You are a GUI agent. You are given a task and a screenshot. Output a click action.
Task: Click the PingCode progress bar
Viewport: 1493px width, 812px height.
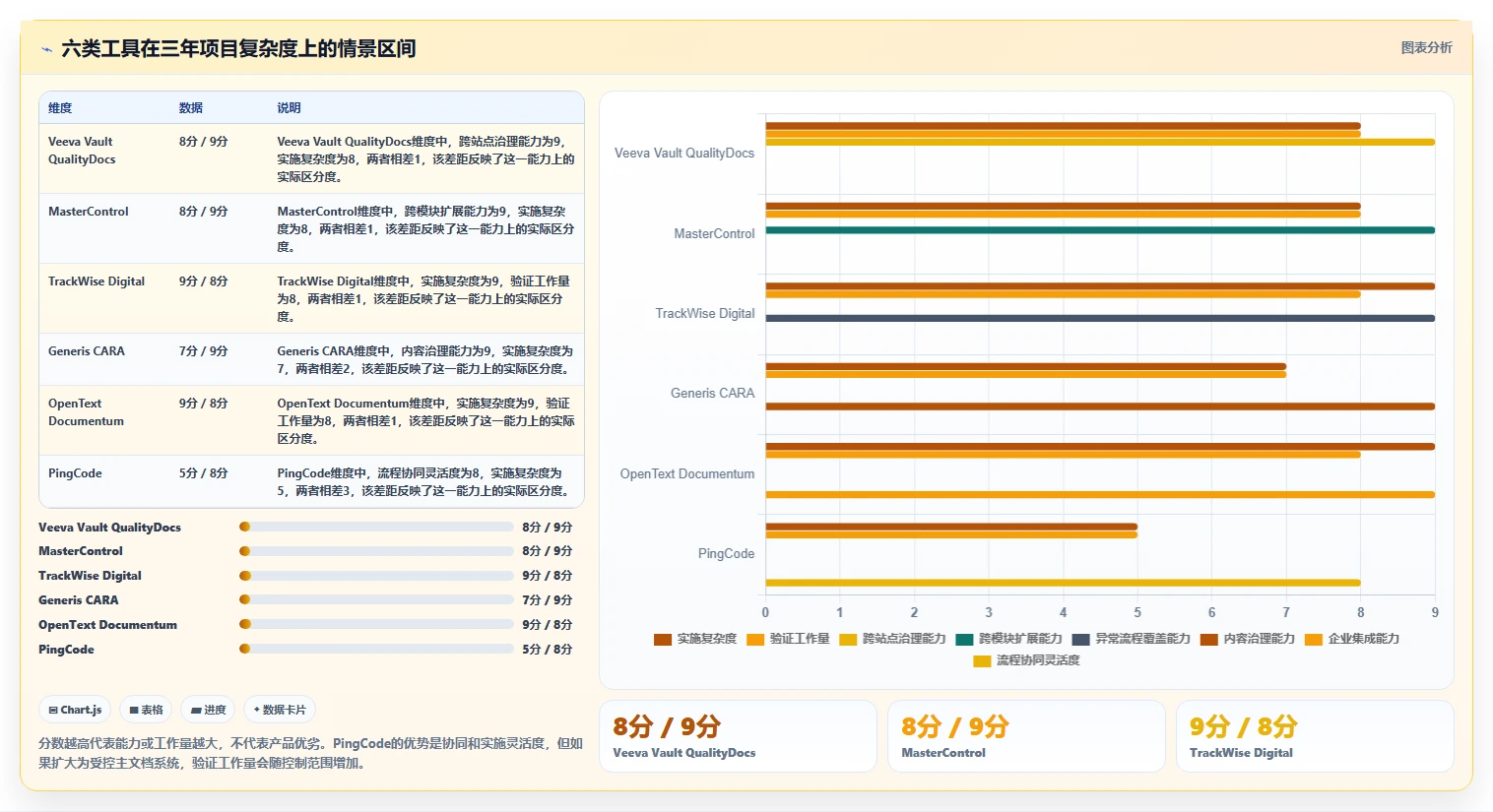click(376, 649)
